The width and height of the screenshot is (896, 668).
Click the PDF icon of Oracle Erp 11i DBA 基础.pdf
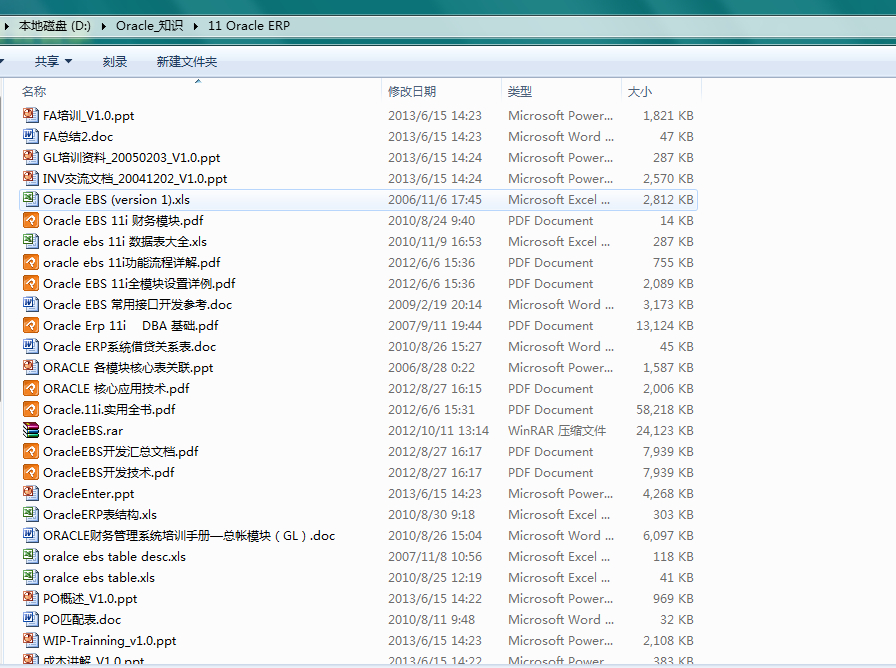pos(30,325)
